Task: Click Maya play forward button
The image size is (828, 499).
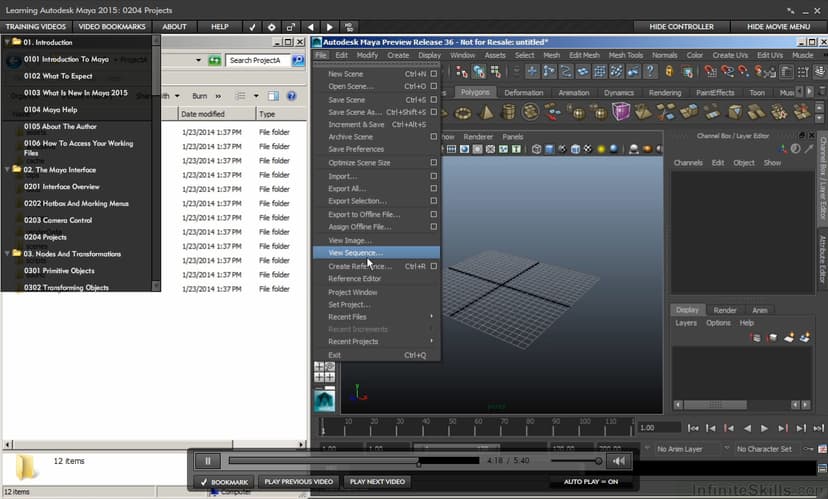Action: click(764, 428)
